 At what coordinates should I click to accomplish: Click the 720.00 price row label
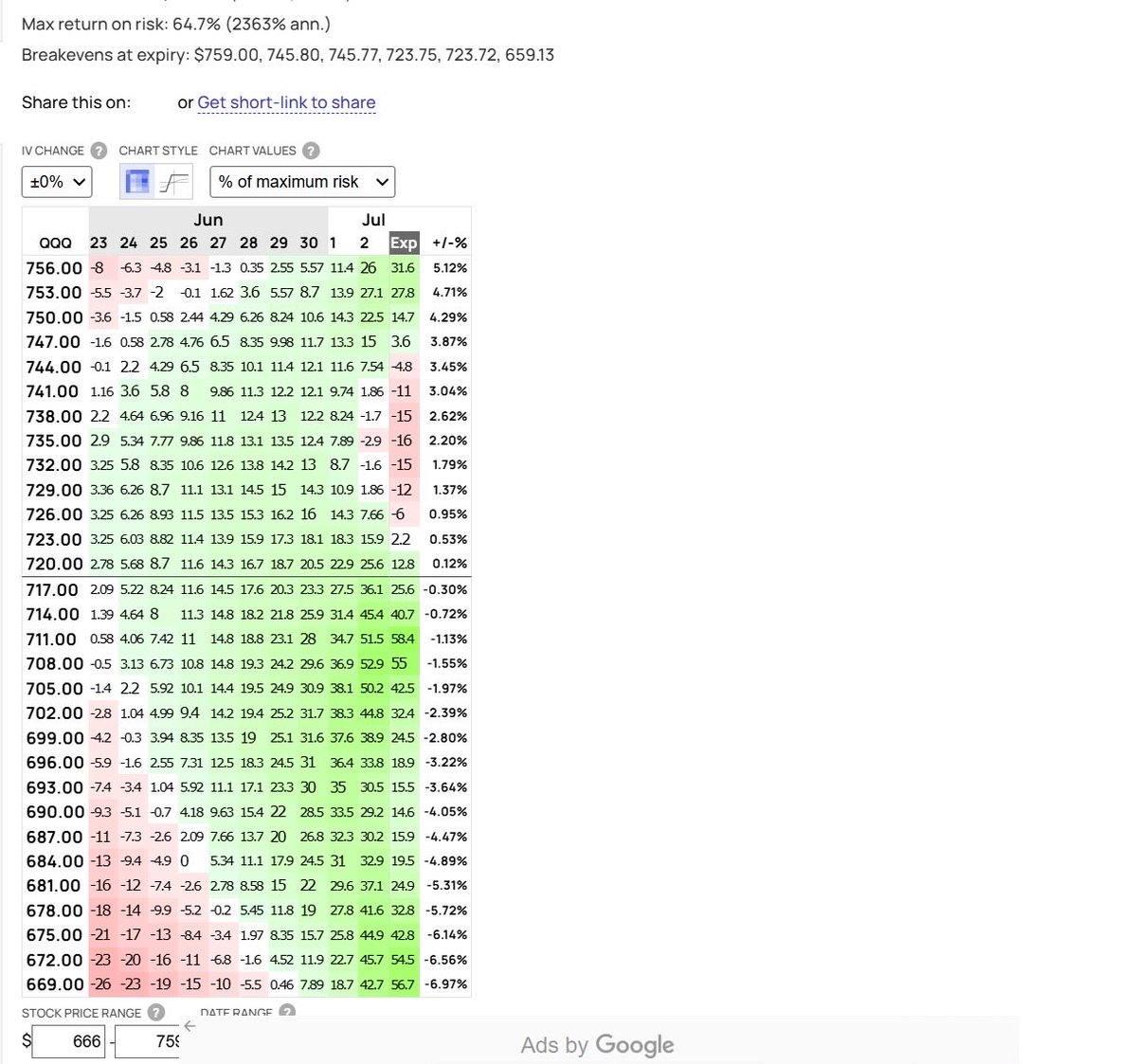pyautogui.click(x=54, y=564)
